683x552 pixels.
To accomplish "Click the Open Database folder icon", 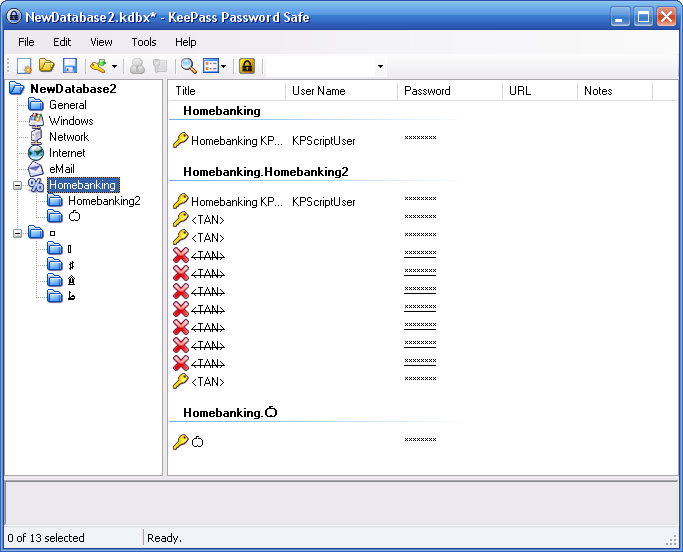I will [x=46, y=66].
